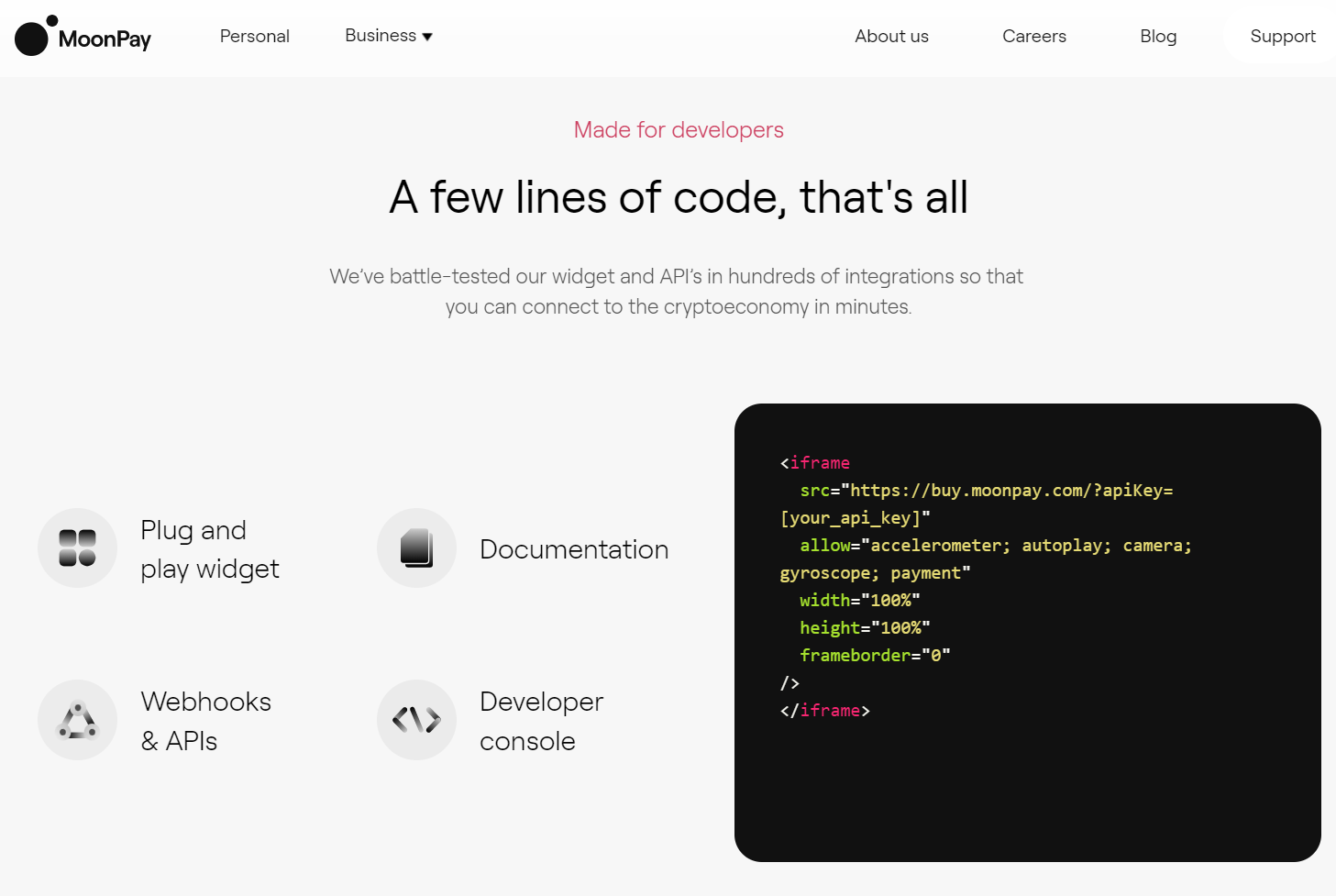The image size is (1336, 896).
Task: Click the width="100%" code line
Action: click(x=860, y=601)
